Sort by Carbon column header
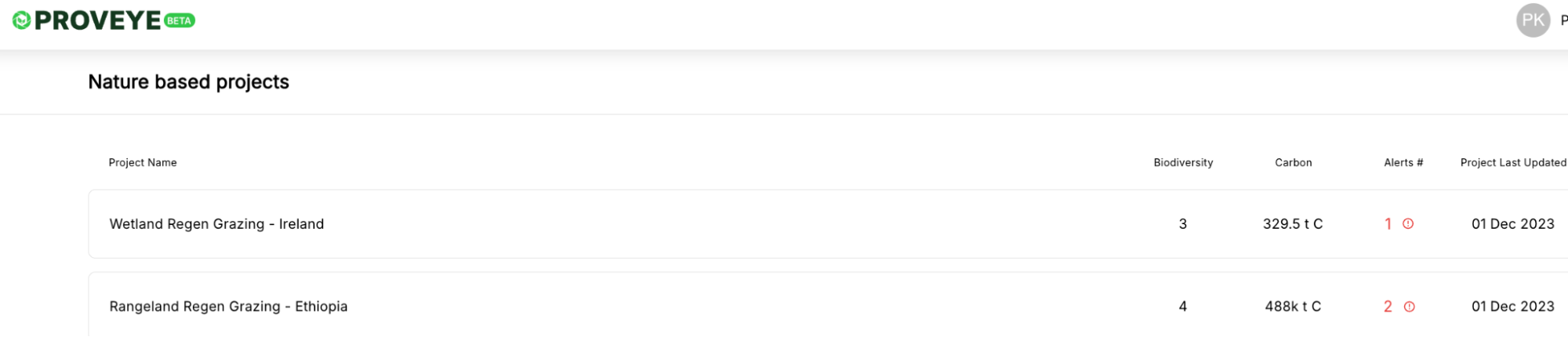Screen dimensions: 1568x337 click(1293, 163)
